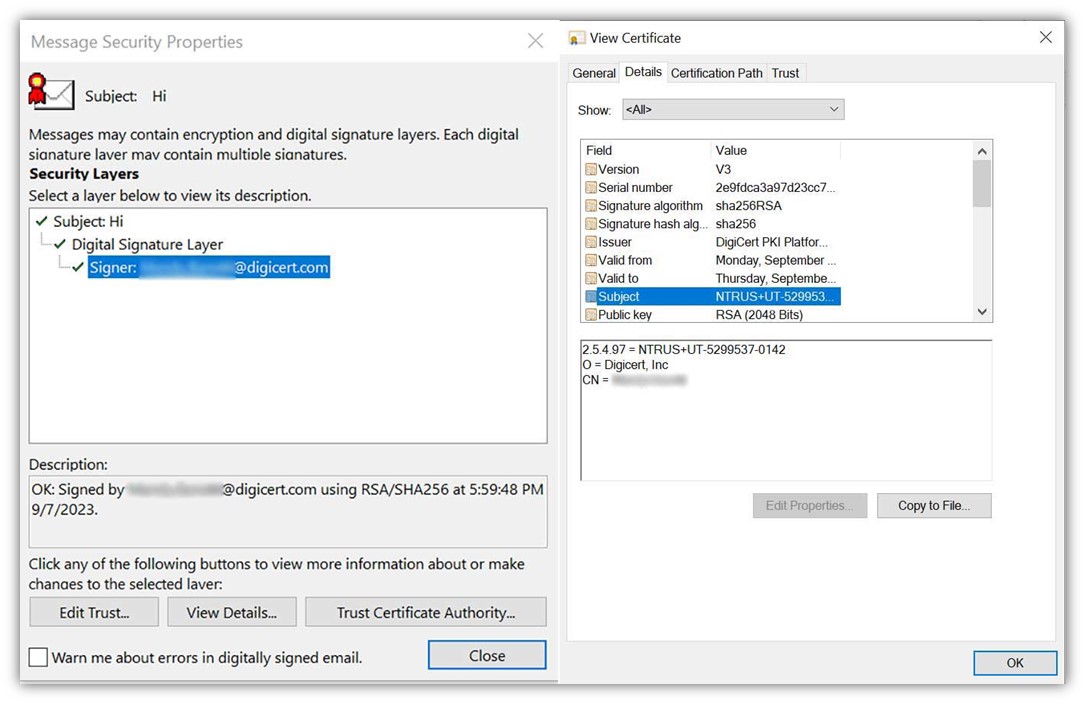Click the Issuer field icon
The width and height of the screenshot is (1086, 704).
[593, 241]
